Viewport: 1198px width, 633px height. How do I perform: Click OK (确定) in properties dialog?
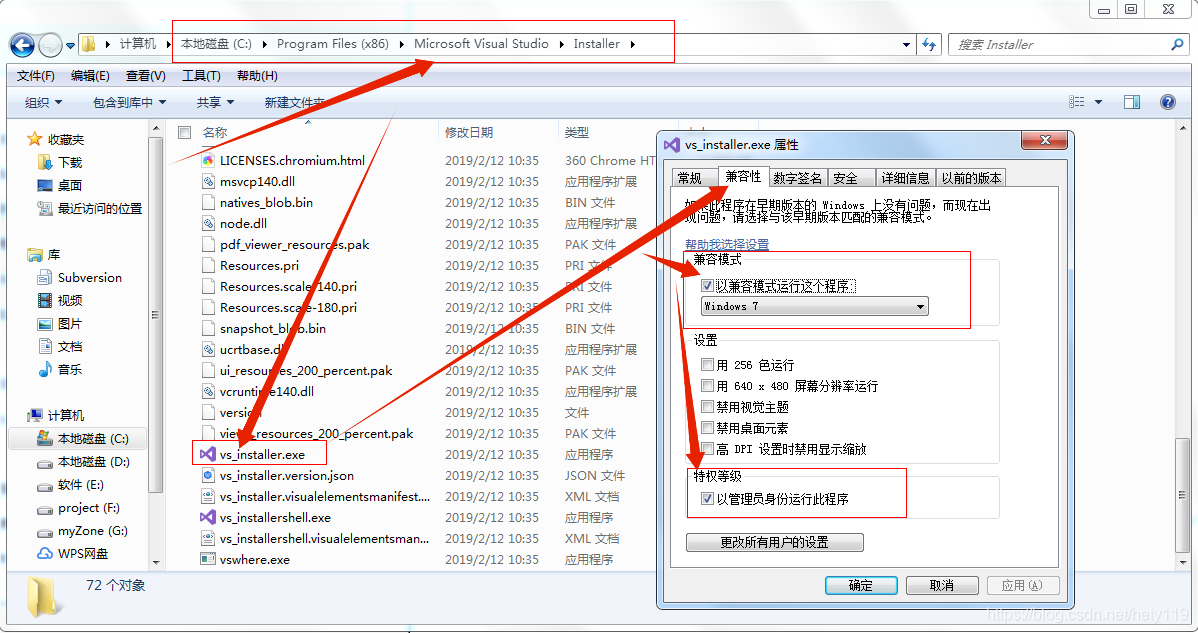(861, 585)
